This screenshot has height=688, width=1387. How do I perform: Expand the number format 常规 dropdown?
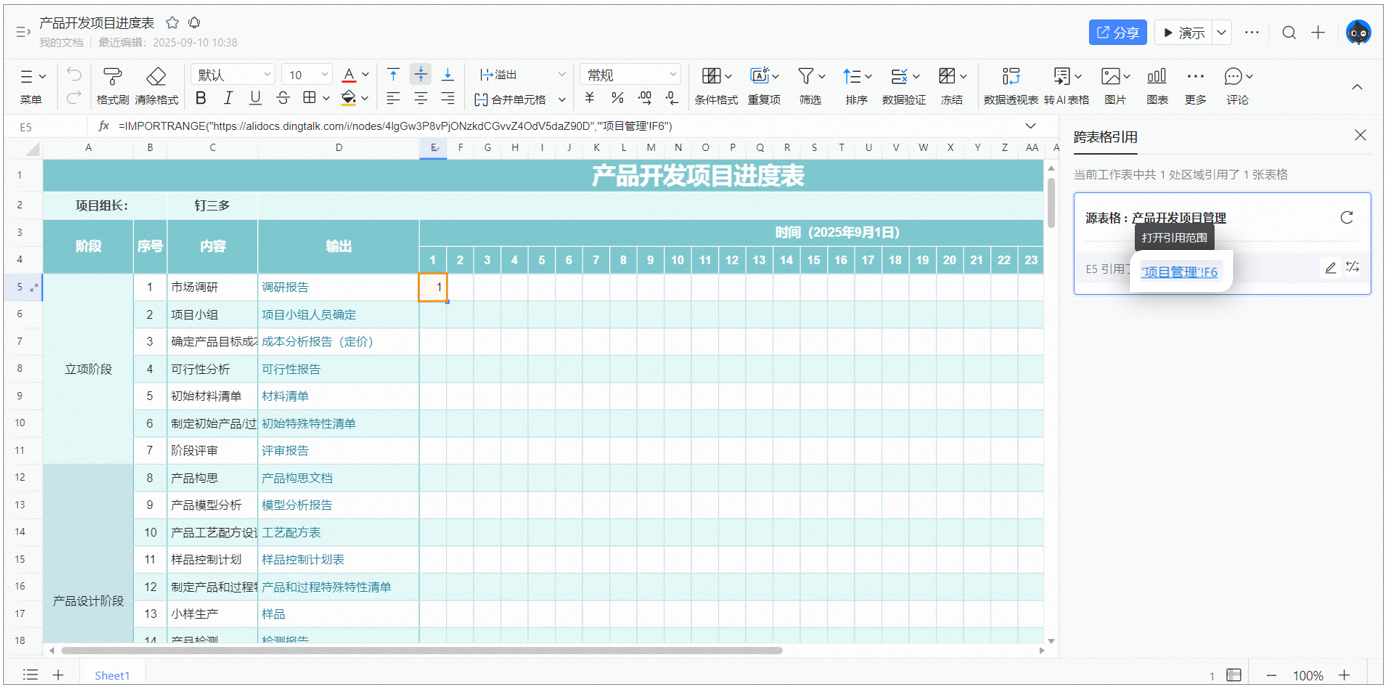631,75
